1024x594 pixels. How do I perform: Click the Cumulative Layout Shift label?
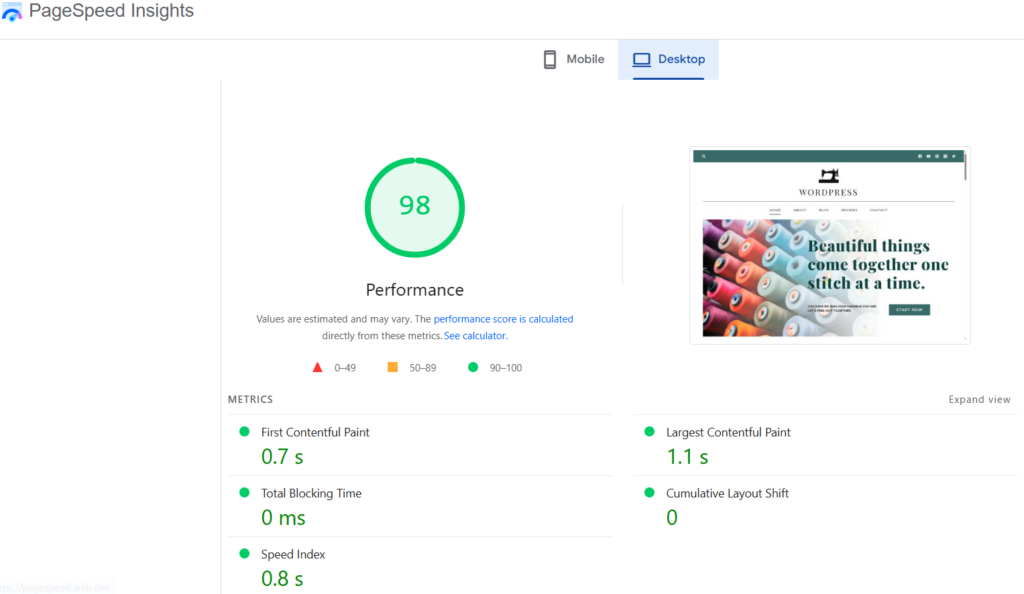727,493
